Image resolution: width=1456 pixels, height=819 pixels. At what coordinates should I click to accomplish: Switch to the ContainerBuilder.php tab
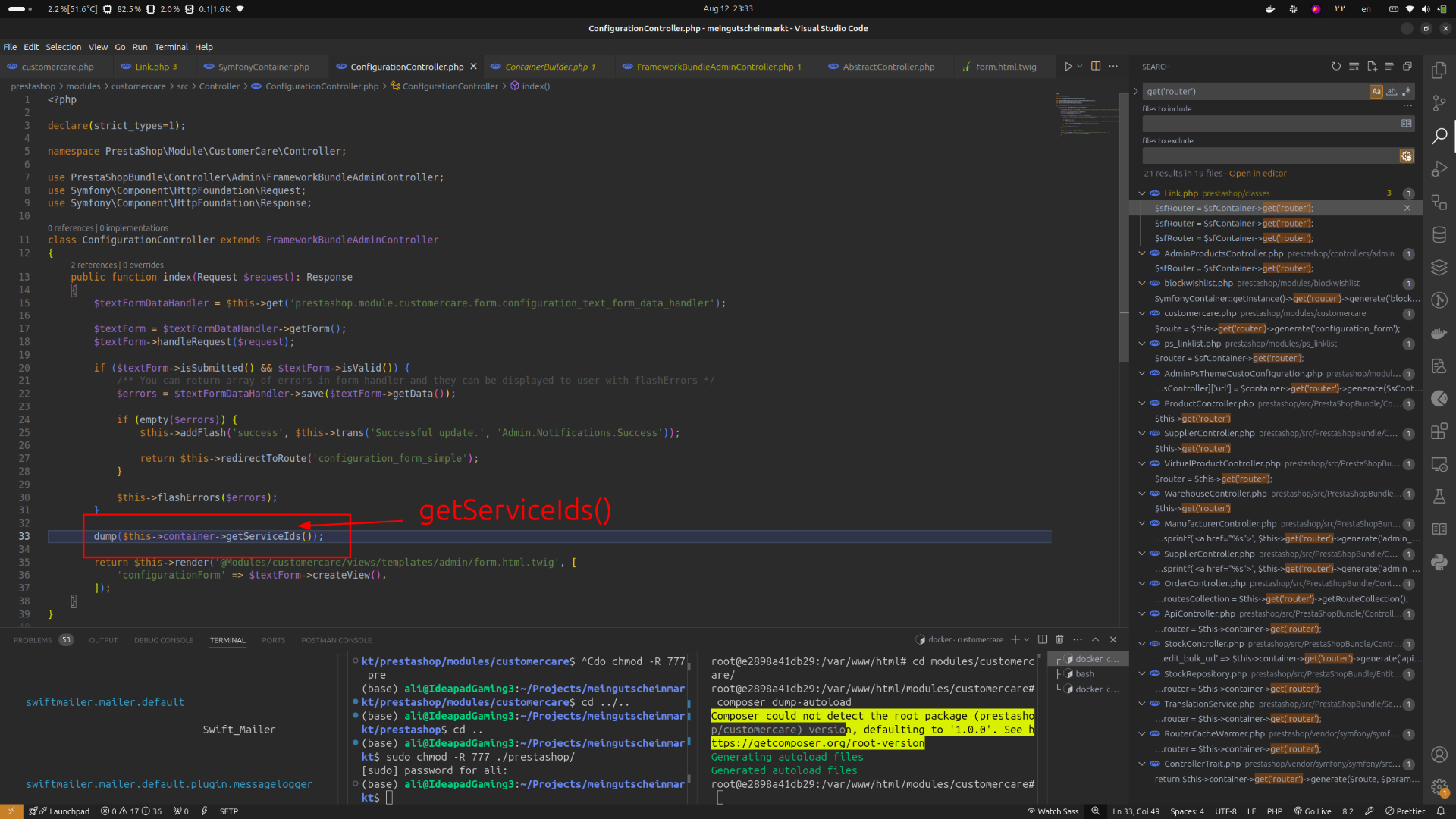pyautogui.click(x=546, y=67)
